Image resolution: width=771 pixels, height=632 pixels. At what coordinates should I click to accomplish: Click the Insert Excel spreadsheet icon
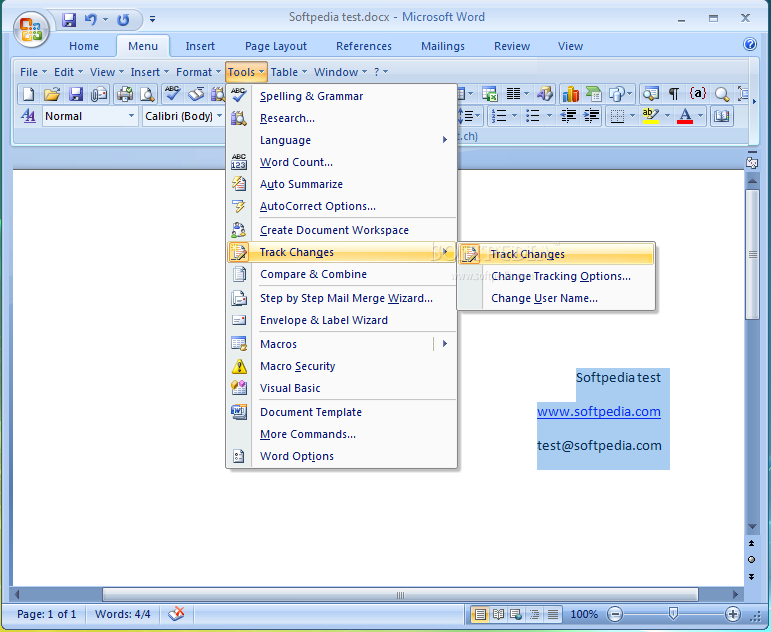tap(489, 93)
